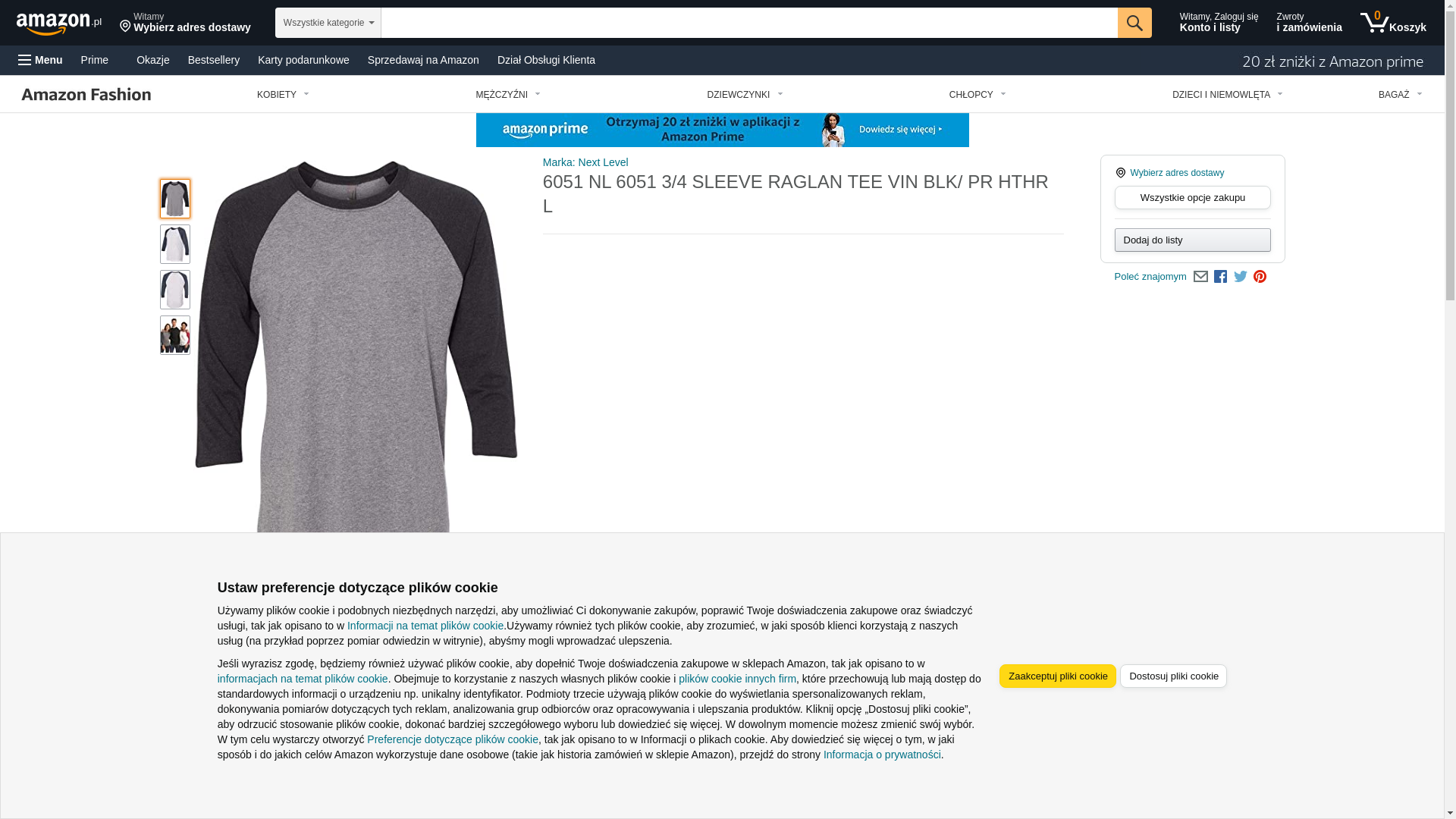Accept cookies with Zaakceptuj pliki cookie
Screen dimensions: 1456x819
[1057, 676]
